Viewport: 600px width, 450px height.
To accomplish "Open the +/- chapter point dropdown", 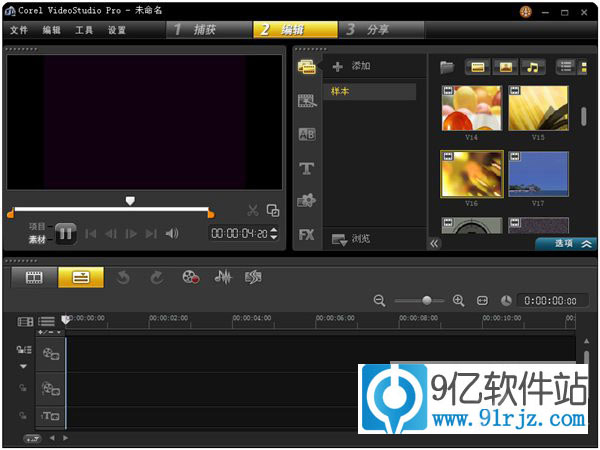I will click(49, 332).
